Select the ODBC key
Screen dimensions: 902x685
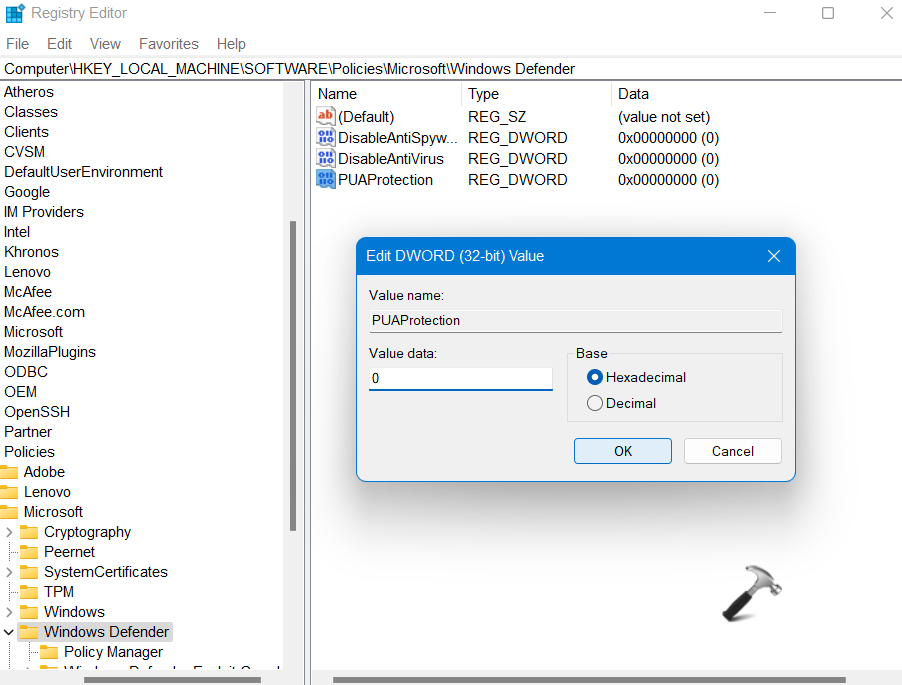click(26, 372)
